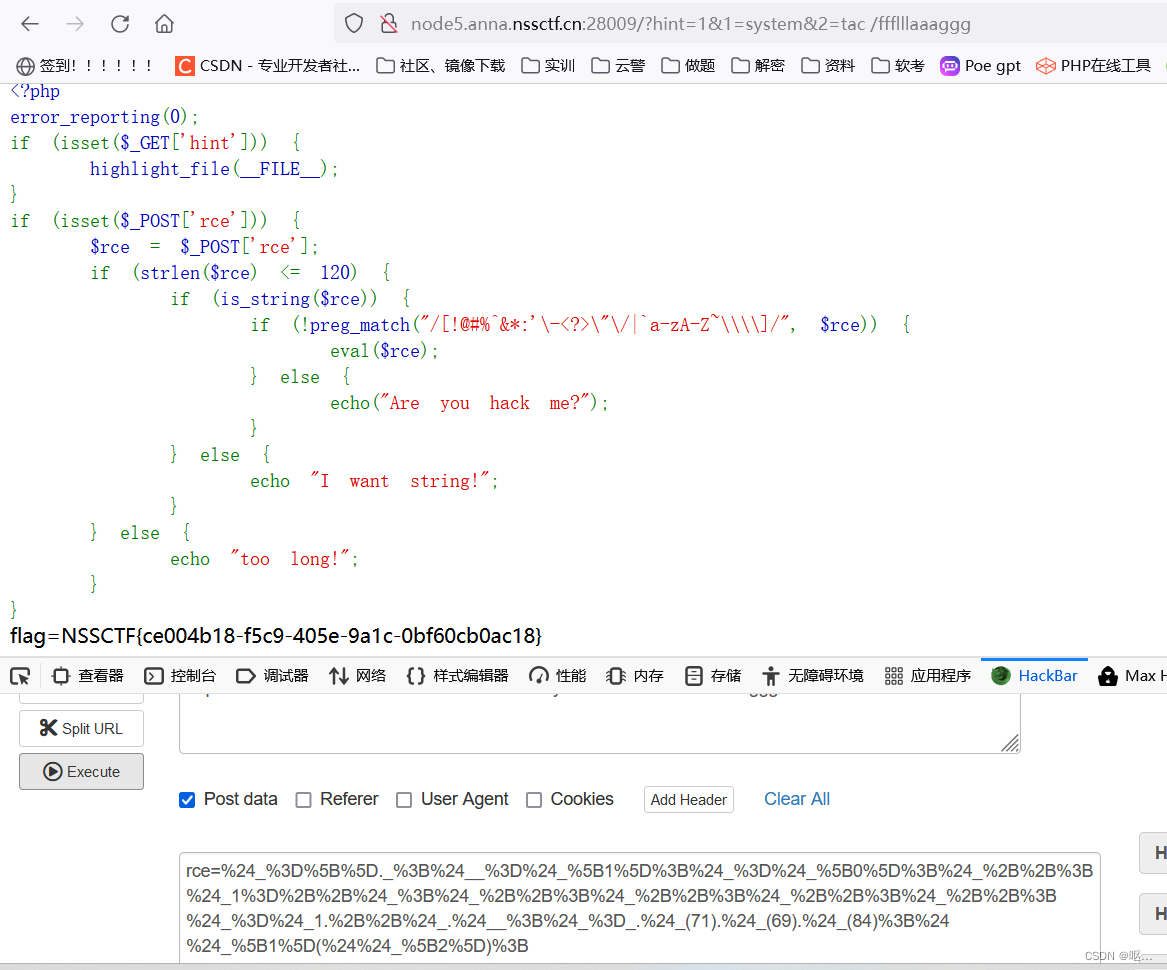Grab the URL textarea resize handle
The image size is (1167, 970).
pos(1010,743)
